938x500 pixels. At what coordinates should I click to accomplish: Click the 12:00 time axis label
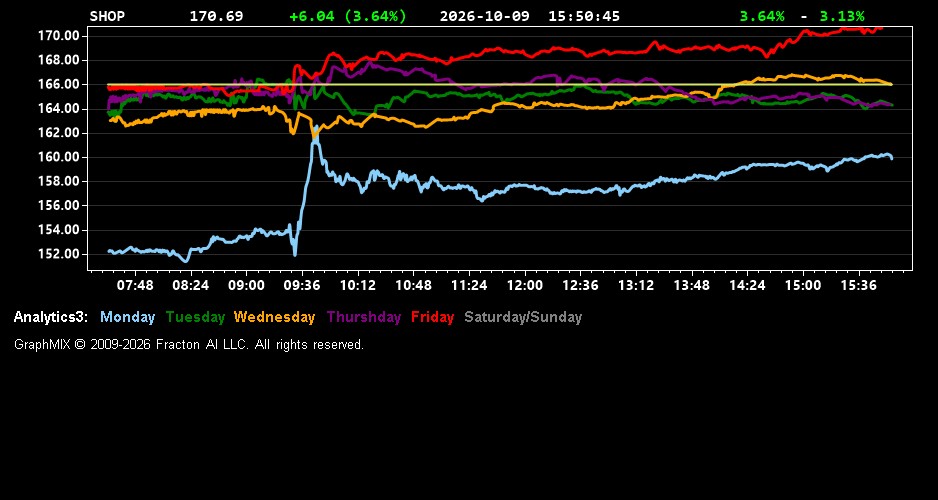(x=525, y=286)
